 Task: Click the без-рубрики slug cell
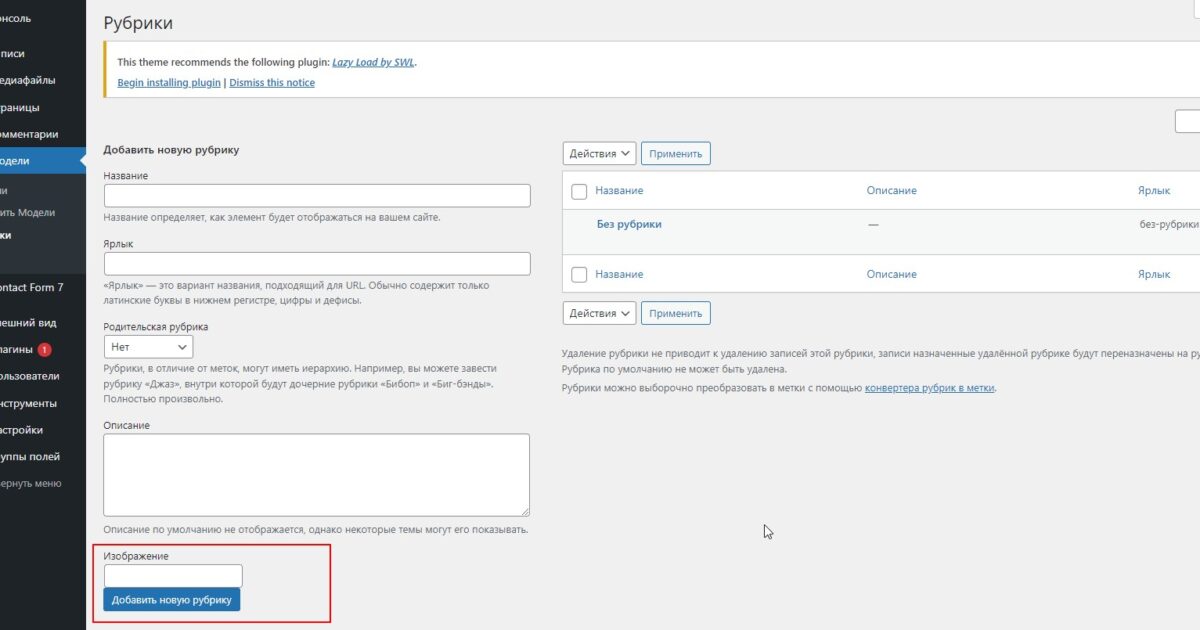[x=1169, y=225]
